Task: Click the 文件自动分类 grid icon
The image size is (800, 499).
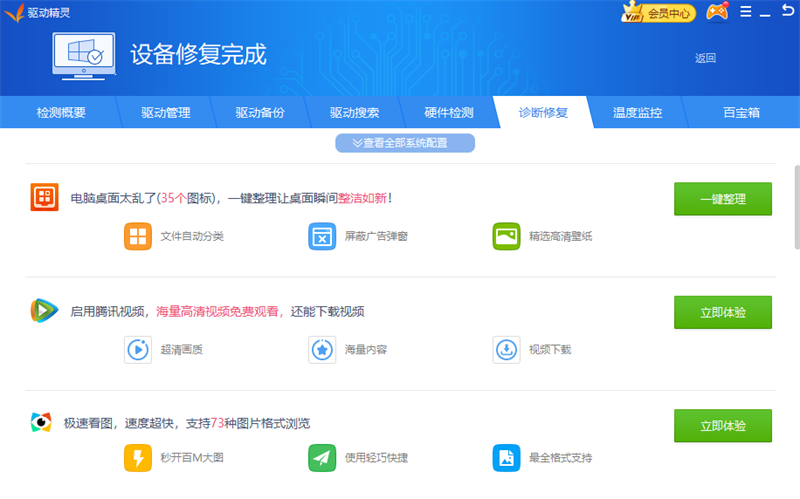Action: pos(138,236)
